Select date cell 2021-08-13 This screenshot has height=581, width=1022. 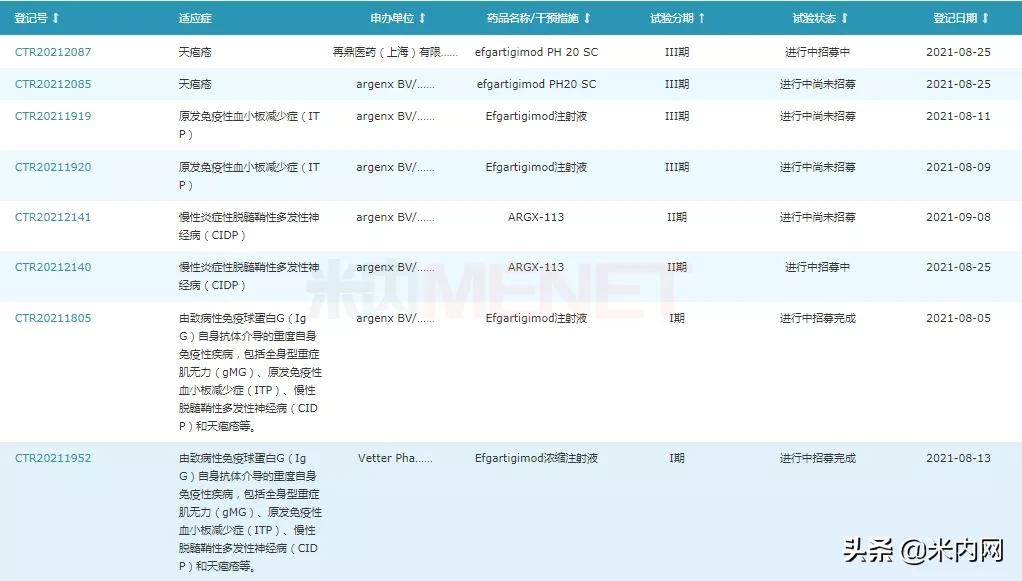coord(958,458)
